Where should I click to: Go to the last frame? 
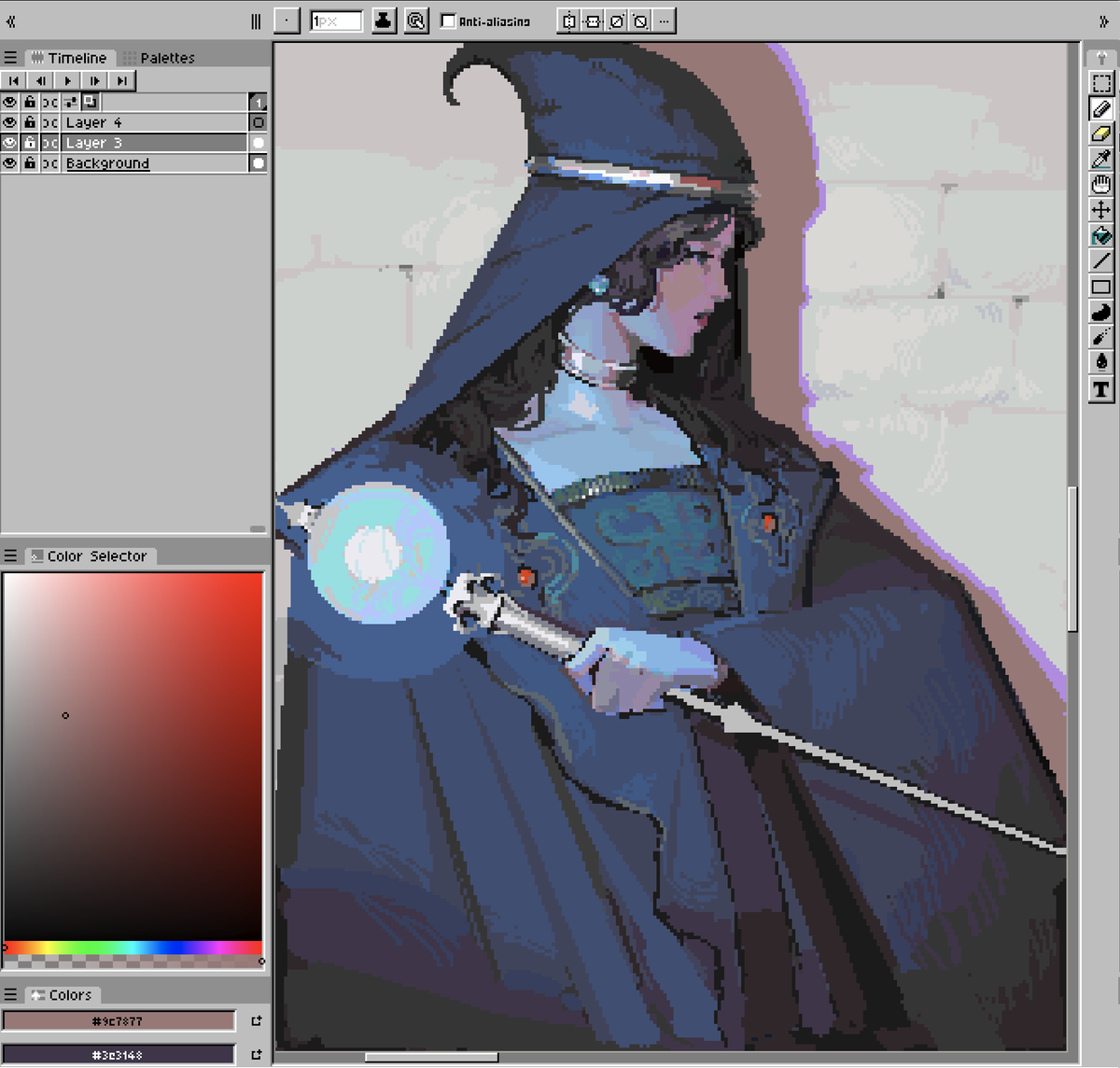(x=121, y=81)
